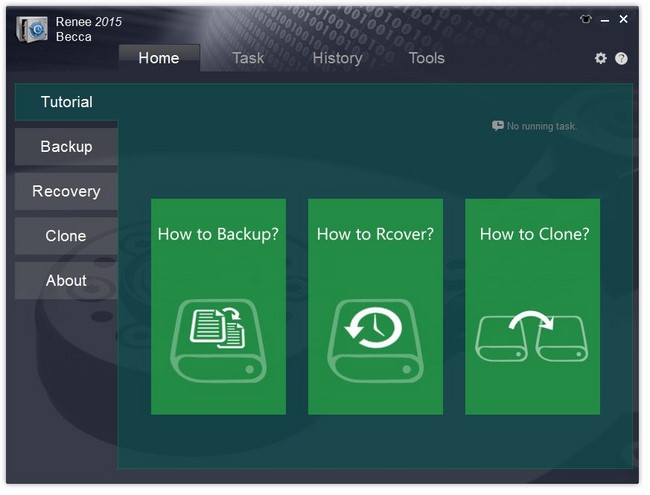Image resolution: width=650 pixels, height=495 pixels.
Task: Show the About page from the sidebar
Action: (x=66, y=281)
